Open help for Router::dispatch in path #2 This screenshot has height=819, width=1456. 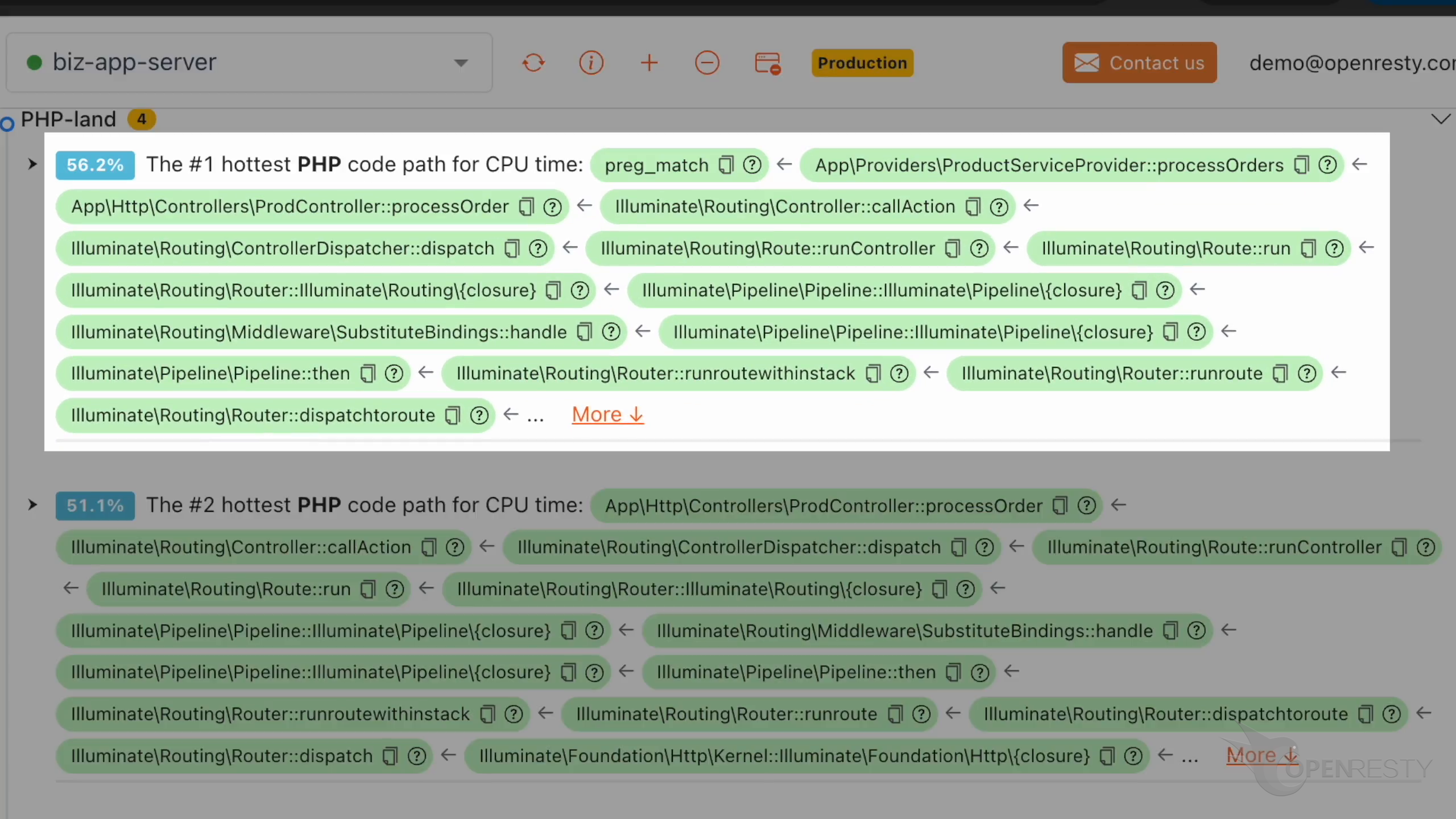click(417, 756)
